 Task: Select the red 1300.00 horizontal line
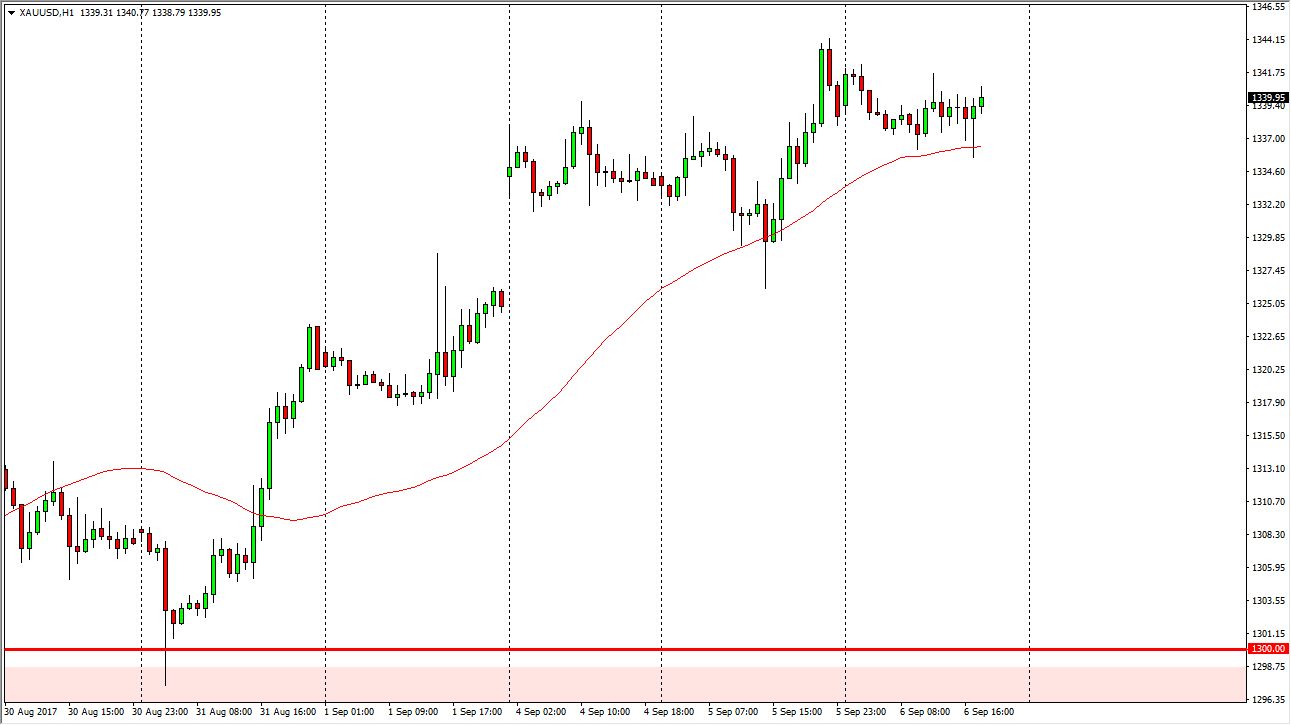pyautogui.click(x=600, y=649)
